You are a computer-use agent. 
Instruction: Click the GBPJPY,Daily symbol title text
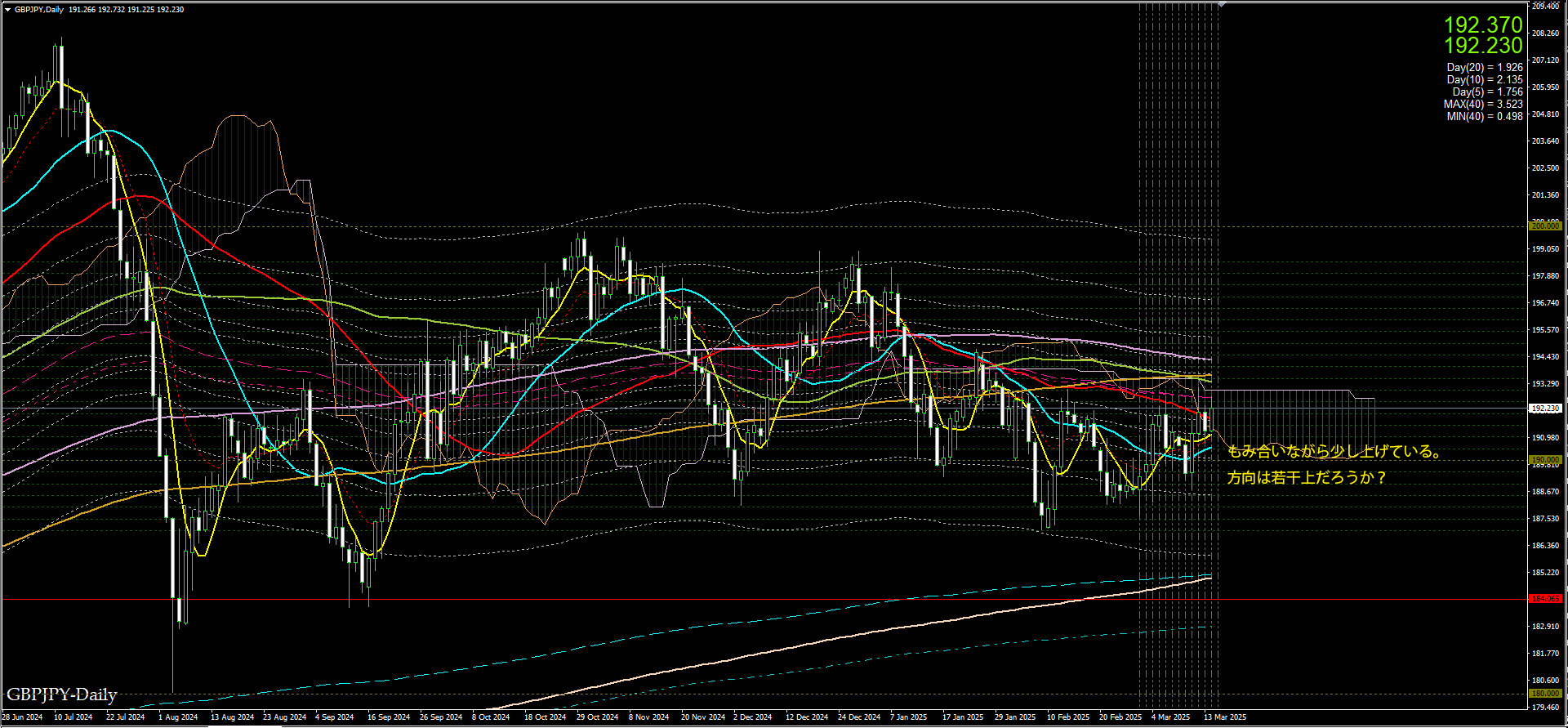39,10
